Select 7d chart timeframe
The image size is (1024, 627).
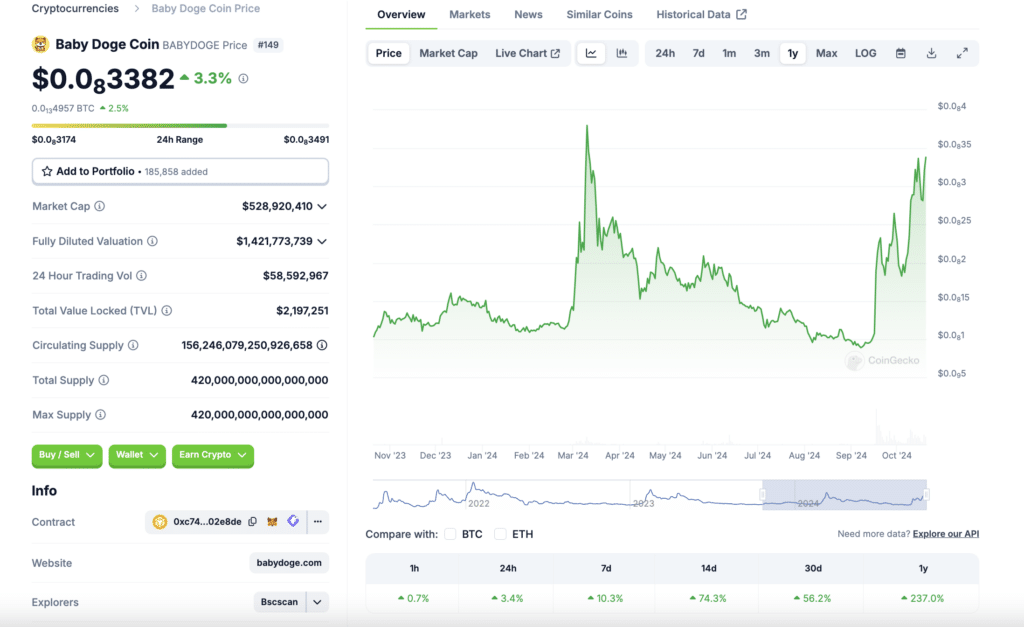(x=698, y=54)
